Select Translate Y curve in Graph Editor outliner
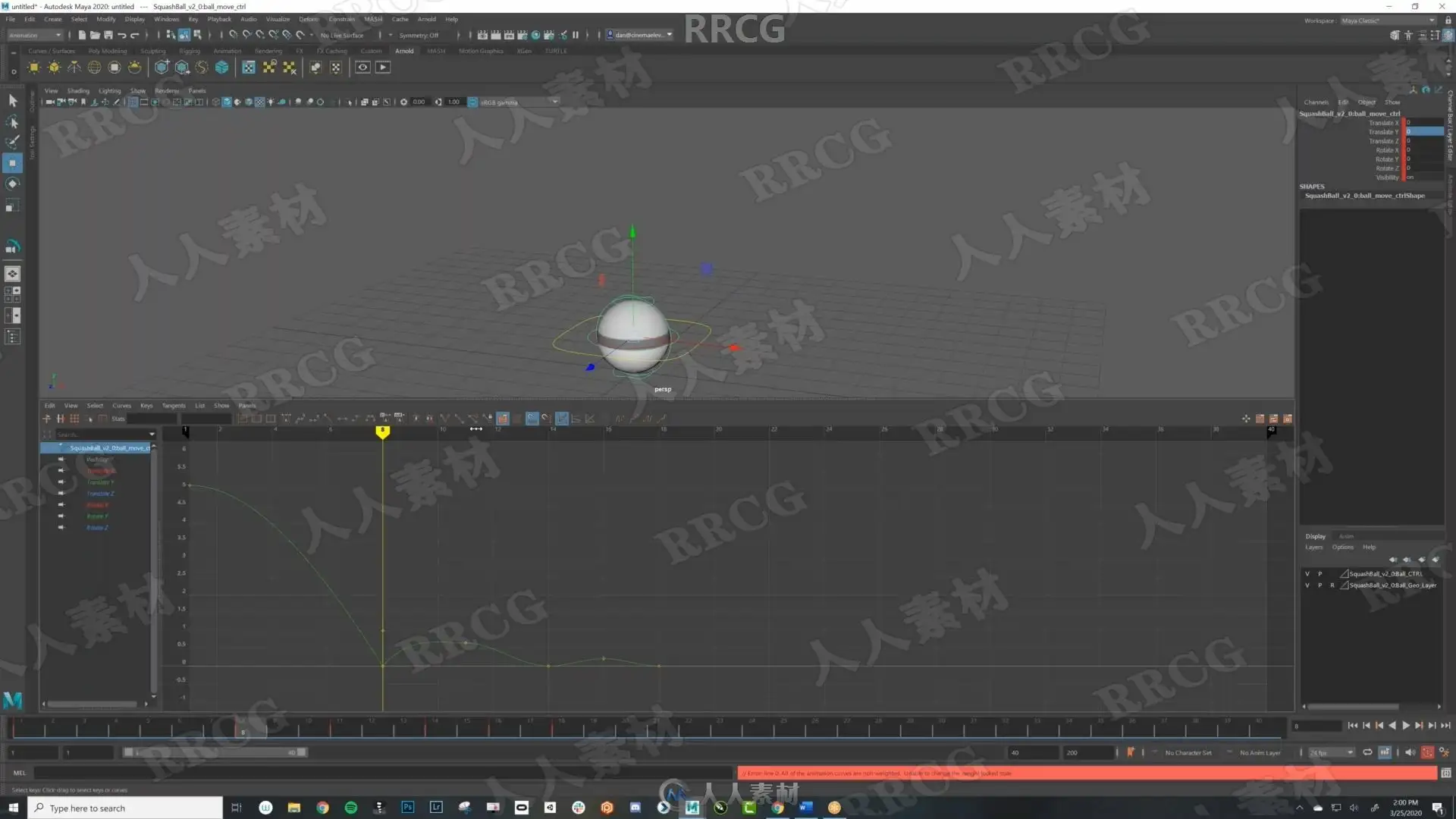Screen dimensions: 1456x819 (99, 482)
